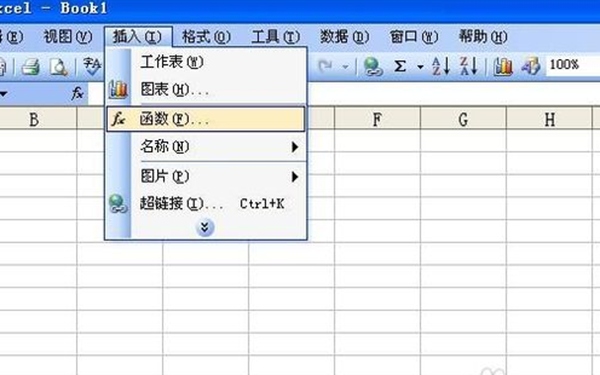Screen dimensions: 600x375
Task: Click the Sort Ascending icon
Action: point(440,66)
